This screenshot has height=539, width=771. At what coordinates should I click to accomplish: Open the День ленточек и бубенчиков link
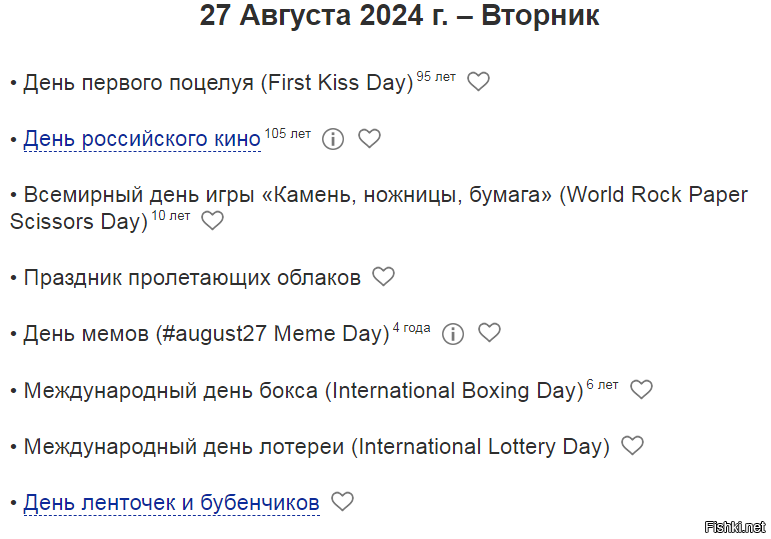coord(171,503)
